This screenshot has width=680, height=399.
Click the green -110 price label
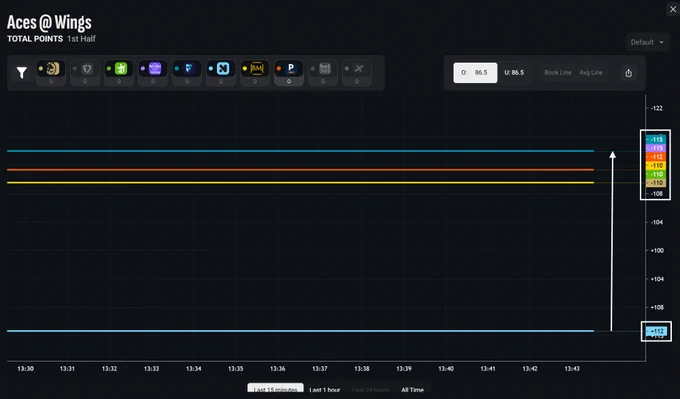pos(656,174)
